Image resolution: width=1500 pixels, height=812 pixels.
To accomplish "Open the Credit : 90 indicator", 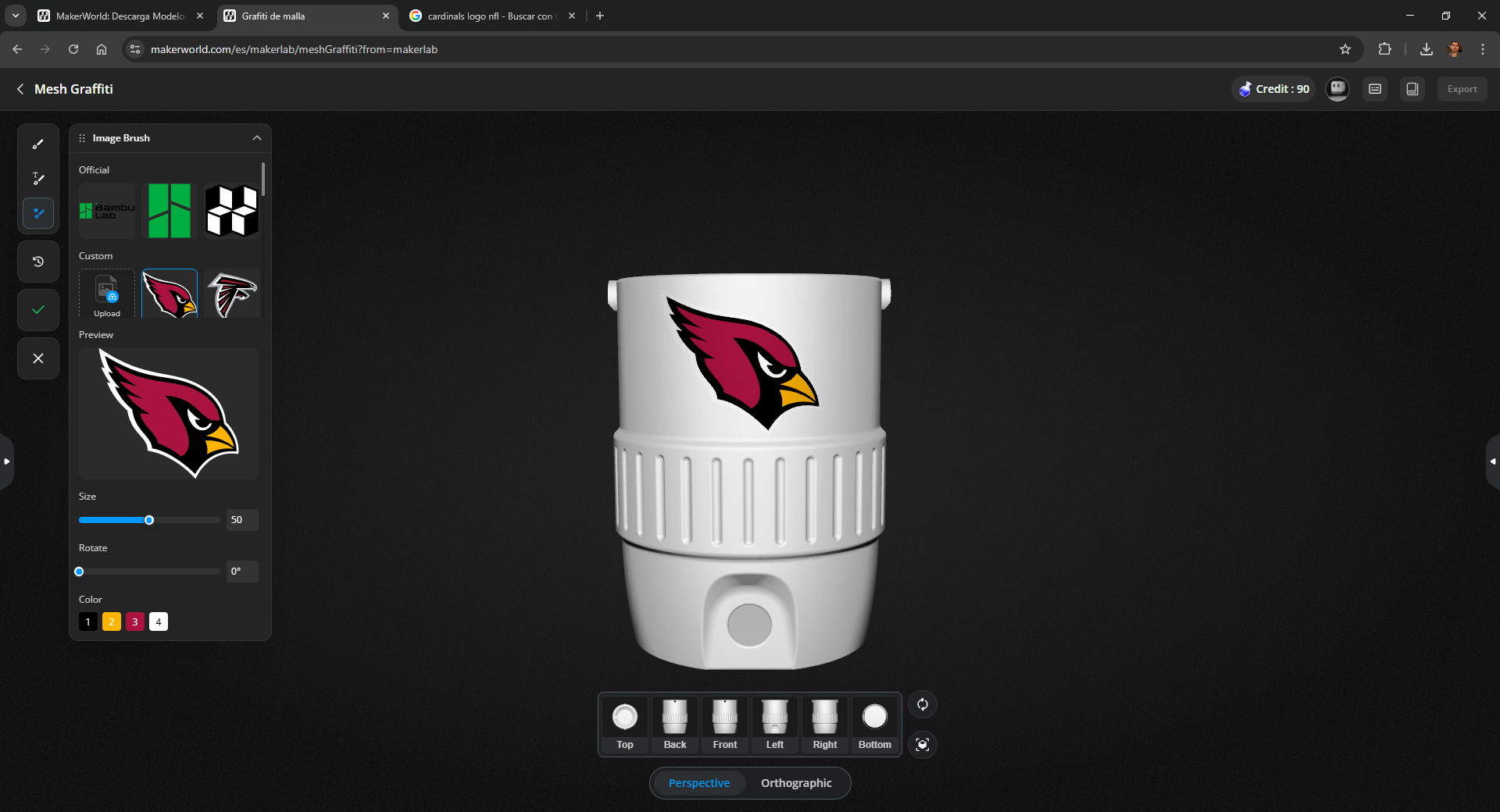I will tap(1273, 89).
